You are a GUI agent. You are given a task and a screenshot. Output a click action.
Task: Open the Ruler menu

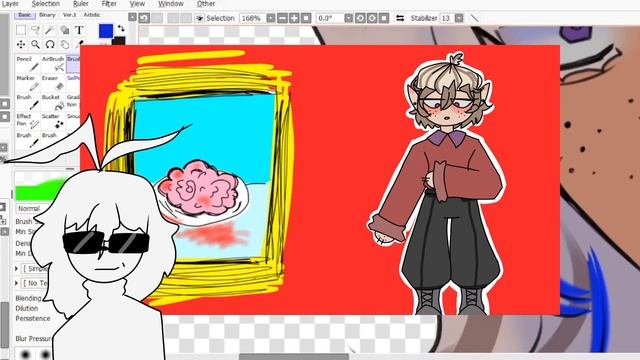pos(80,4)
